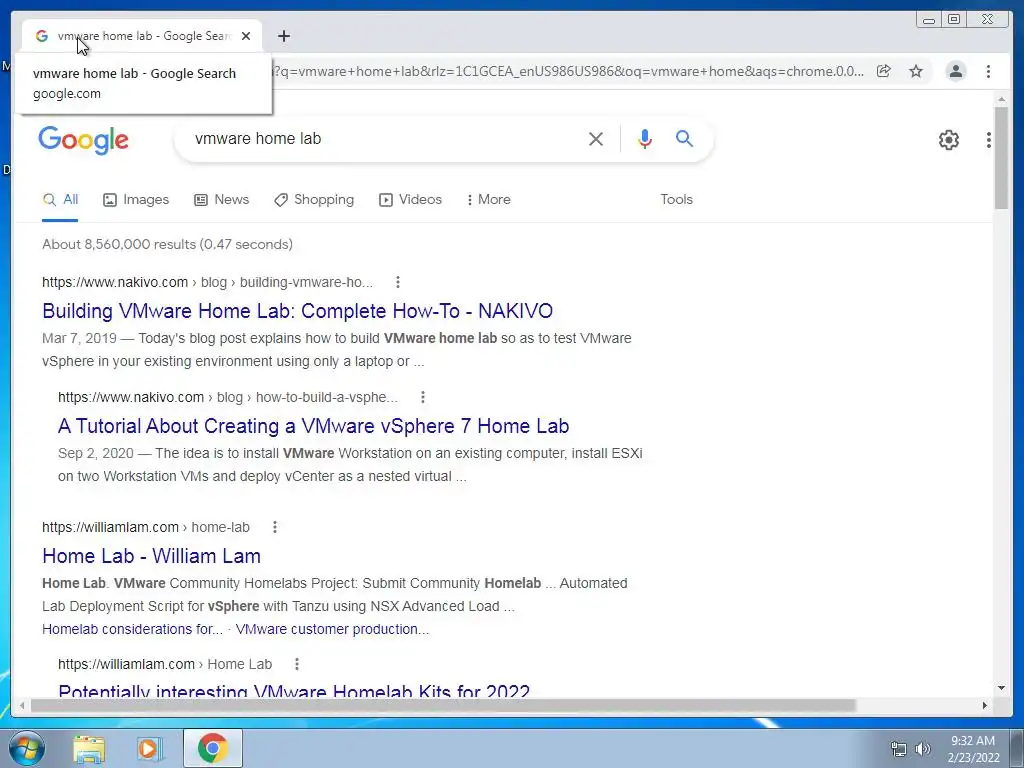Click horizontal scrollbar right arrow
1024x768 pixels.
tap(985, 705)
